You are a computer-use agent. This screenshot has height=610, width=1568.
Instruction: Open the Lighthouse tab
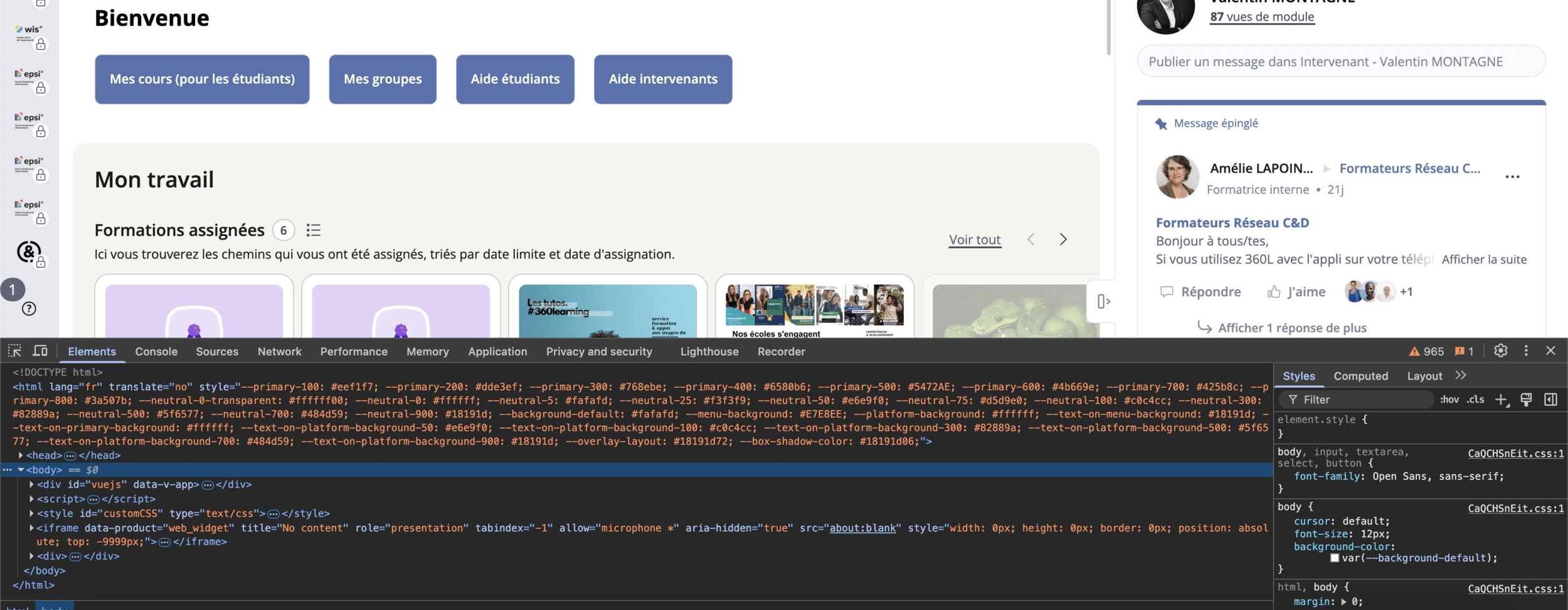[x=709, y=351]
